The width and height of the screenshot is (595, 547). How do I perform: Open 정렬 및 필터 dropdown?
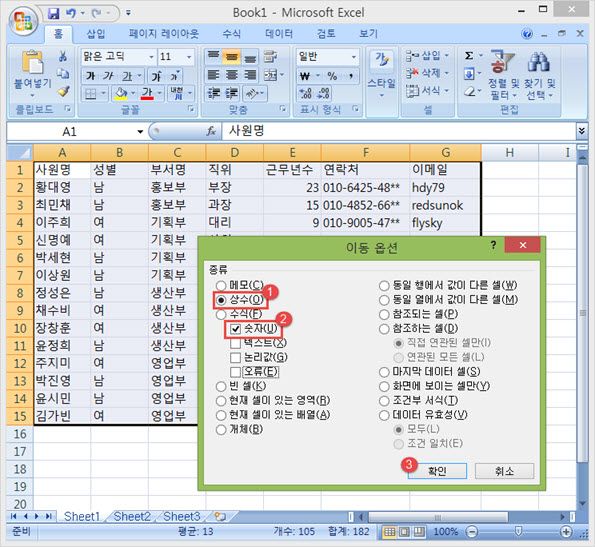pyautogui.click(x=504, y=75)
